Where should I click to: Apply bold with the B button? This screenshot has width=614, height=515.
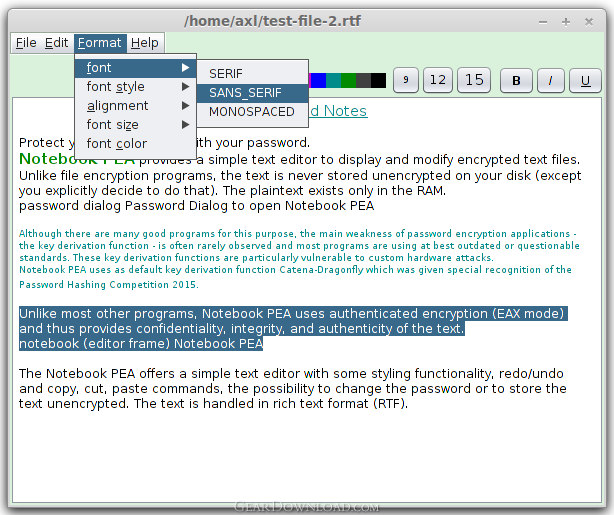tap(516, 81)
